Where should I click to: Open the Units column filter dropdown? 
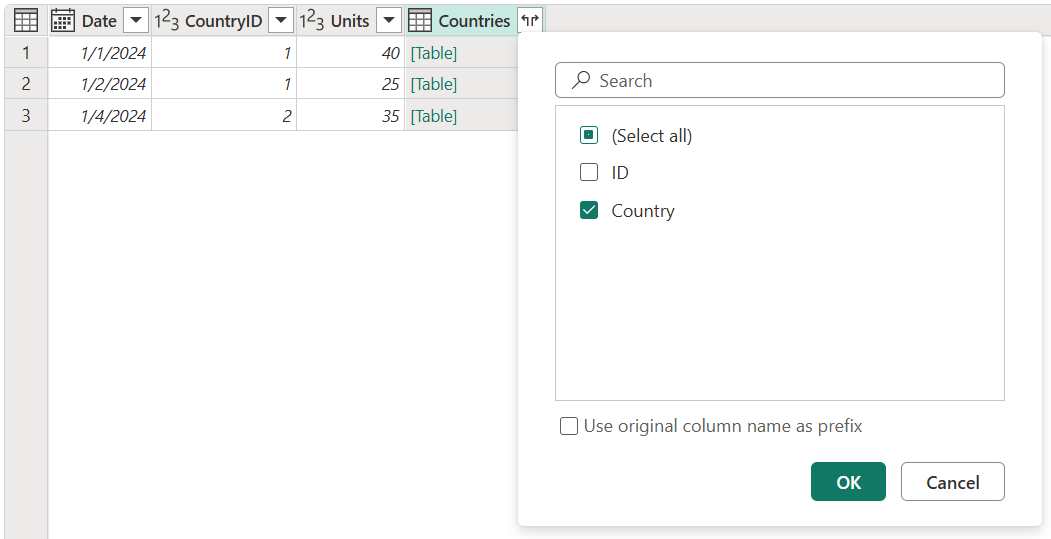pyautogui.click(x=389, y=21)
